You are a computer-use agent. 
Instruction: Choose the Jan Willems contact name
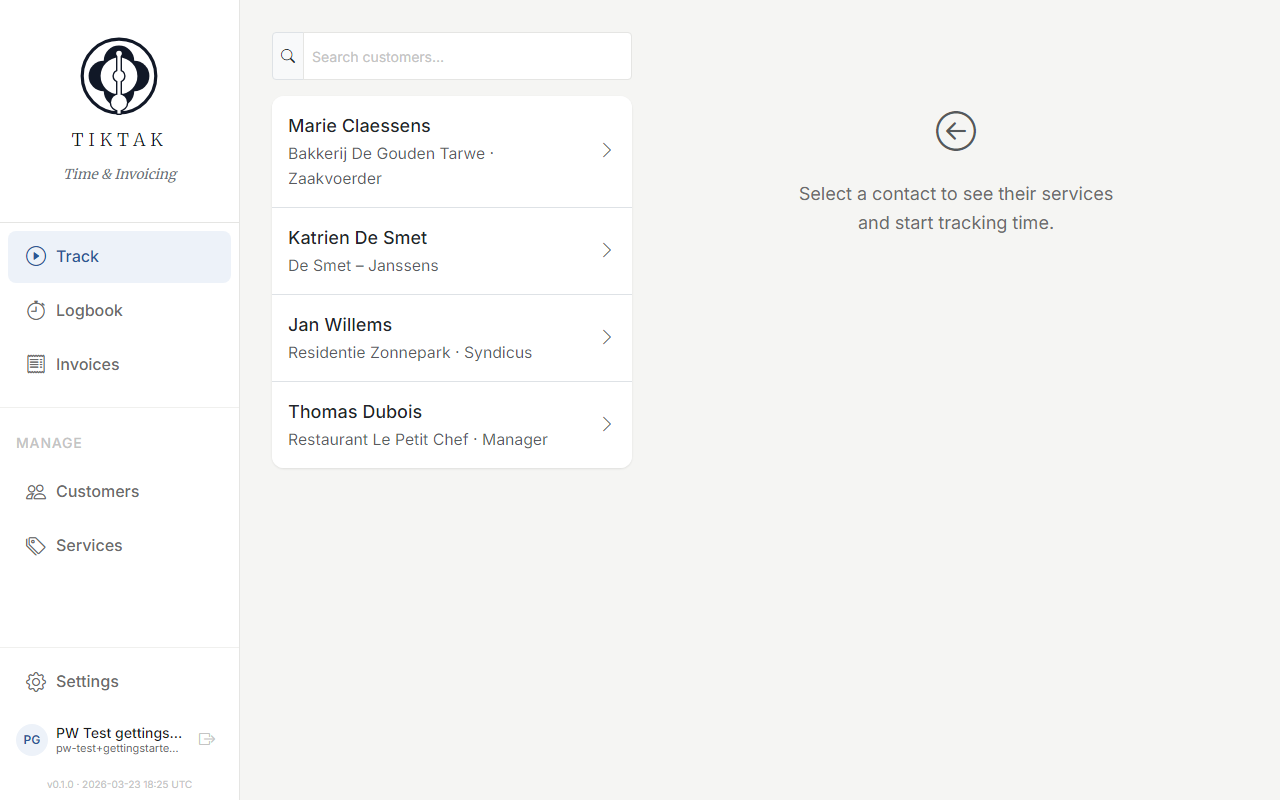pos(340,325)
